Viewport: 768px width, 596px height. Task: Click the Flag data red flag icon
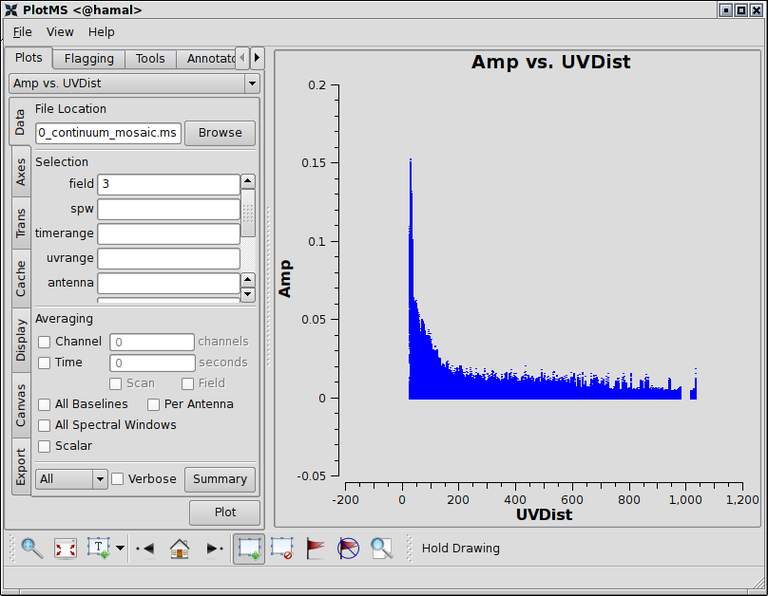315,548
